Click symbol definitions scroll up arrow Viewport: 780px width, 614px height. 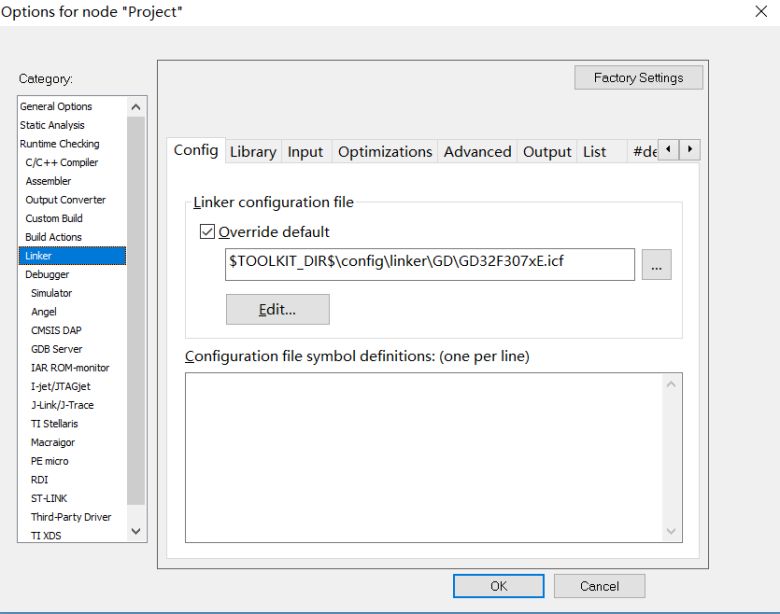(671, 384)
